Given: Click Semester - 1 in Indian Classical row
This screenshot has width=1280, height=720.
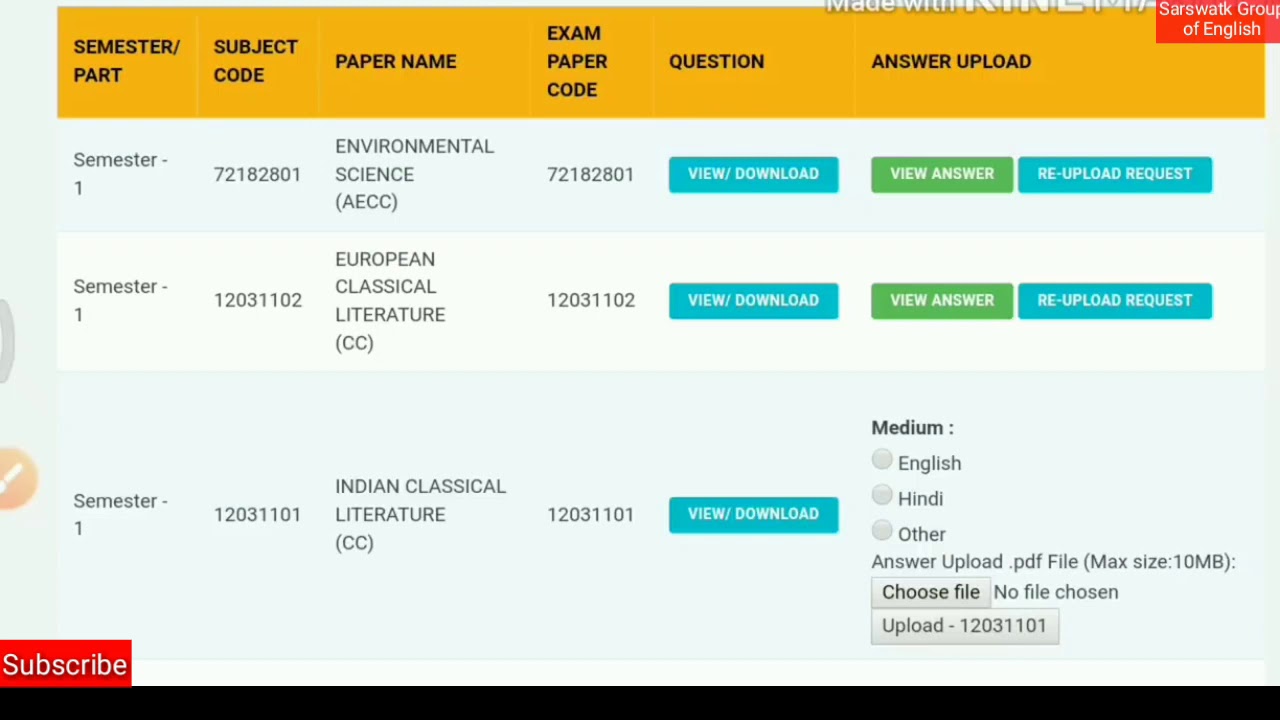Looking at the screenshot, I should (120, 515).
